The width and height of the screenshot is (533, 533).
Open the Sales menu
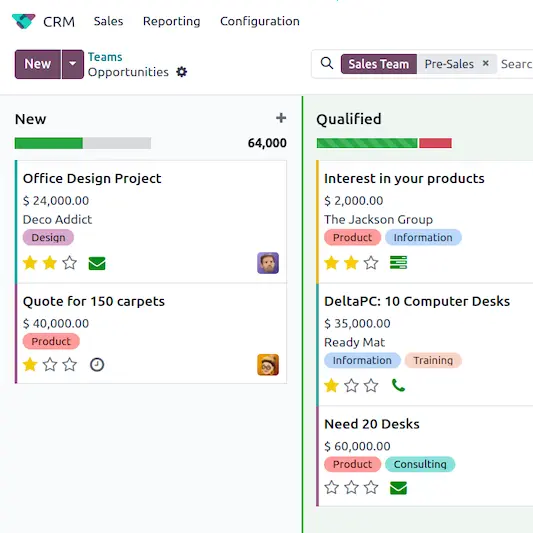click(x=108, y=21)
